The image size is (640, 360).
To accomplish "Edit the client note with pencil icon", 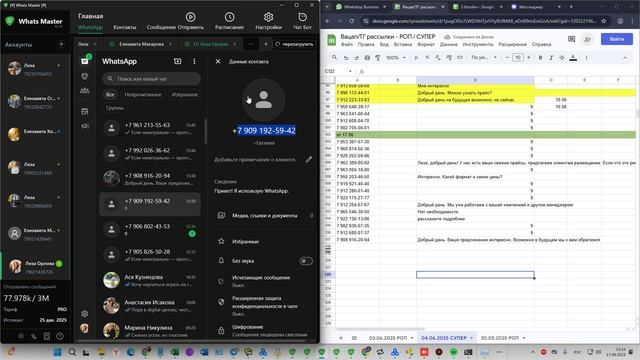I will (x=309, y=160).
